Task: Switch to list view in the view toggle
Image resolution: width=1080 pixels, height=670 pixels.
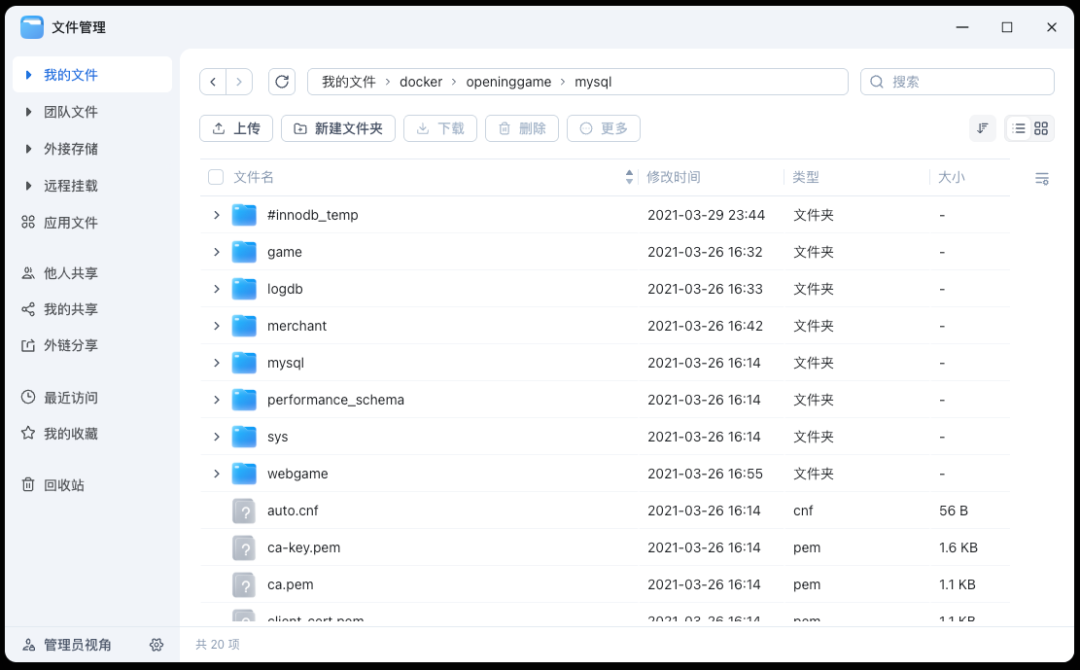Action: [1020, 128]
